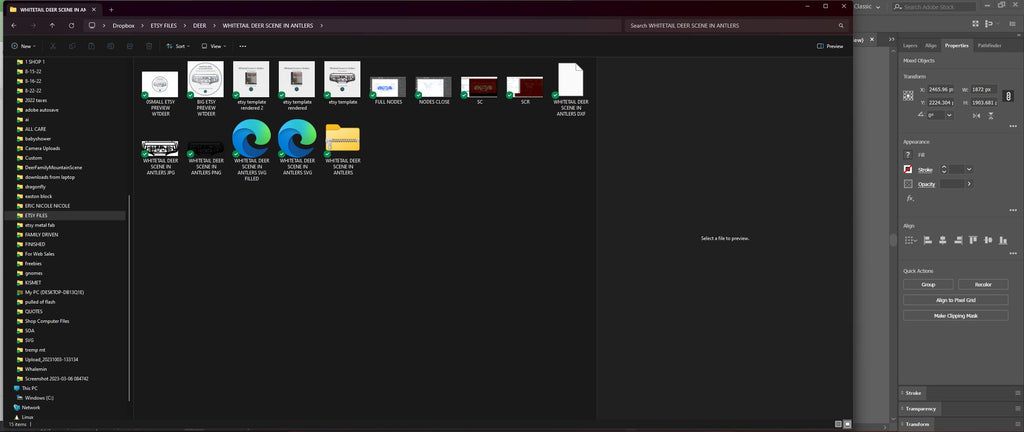Switch to the Pathfinder tab
1024x432 pixels.
click(x=989, y=46)
